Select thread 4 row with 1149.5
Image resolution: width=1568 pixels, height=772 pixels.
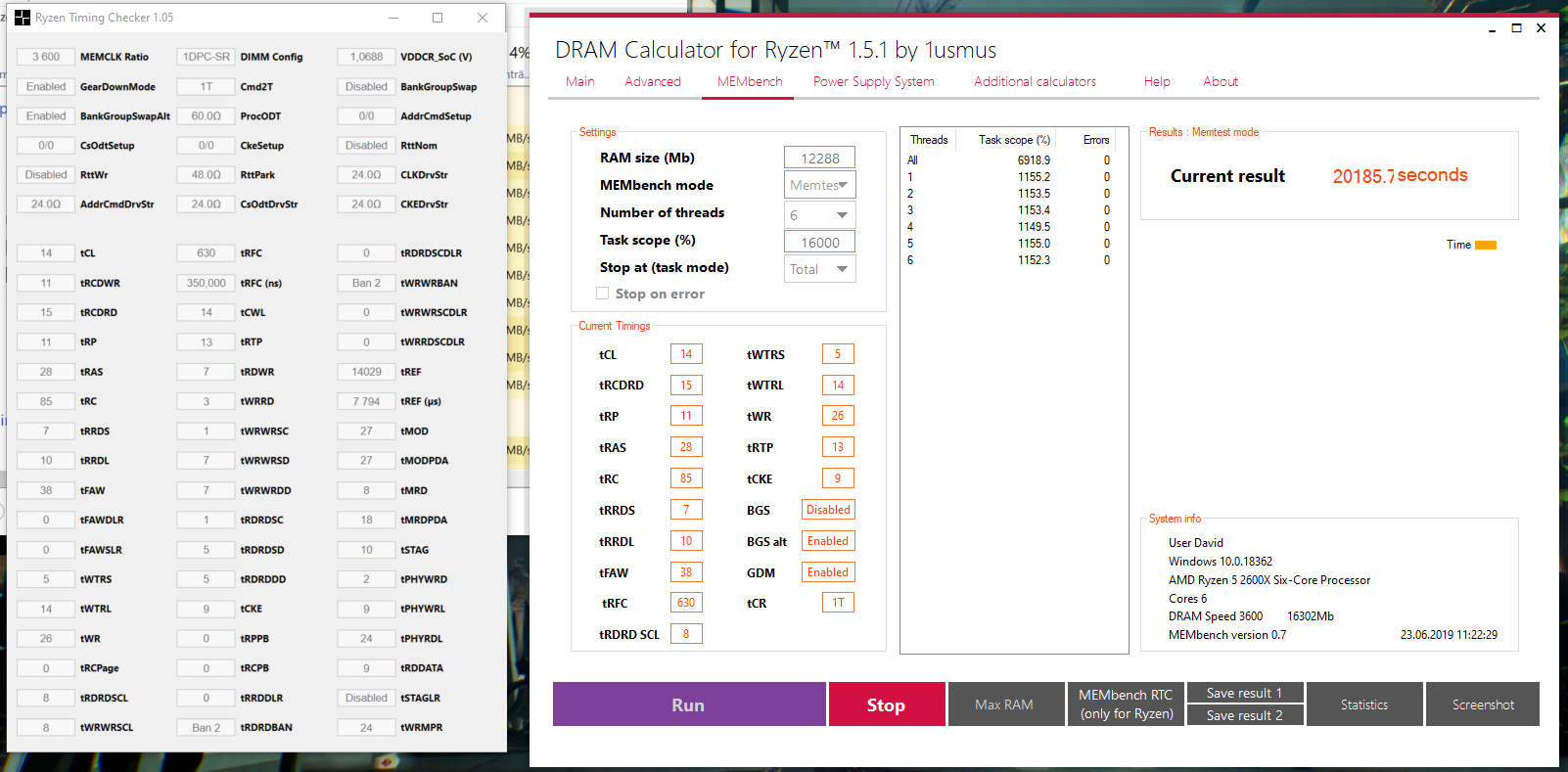(x=1009, y=227)
